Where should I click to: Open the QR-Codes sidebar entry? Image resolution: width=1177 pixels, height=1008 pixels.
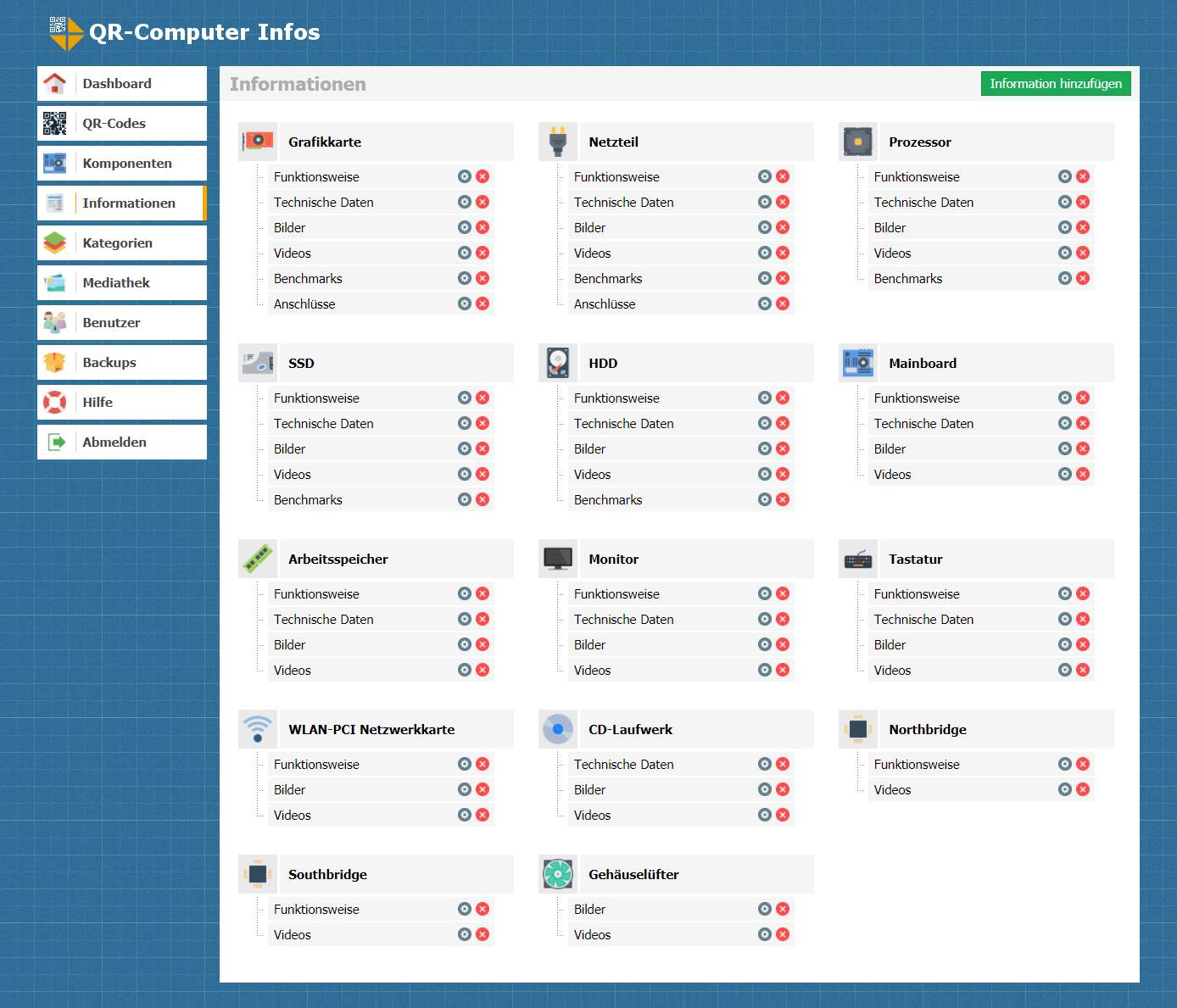[x=122, y=123]
